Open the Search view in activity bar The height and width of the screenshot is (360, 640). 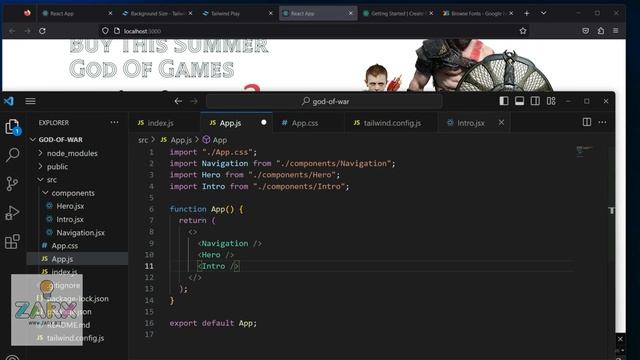click(x=12, y=155)
